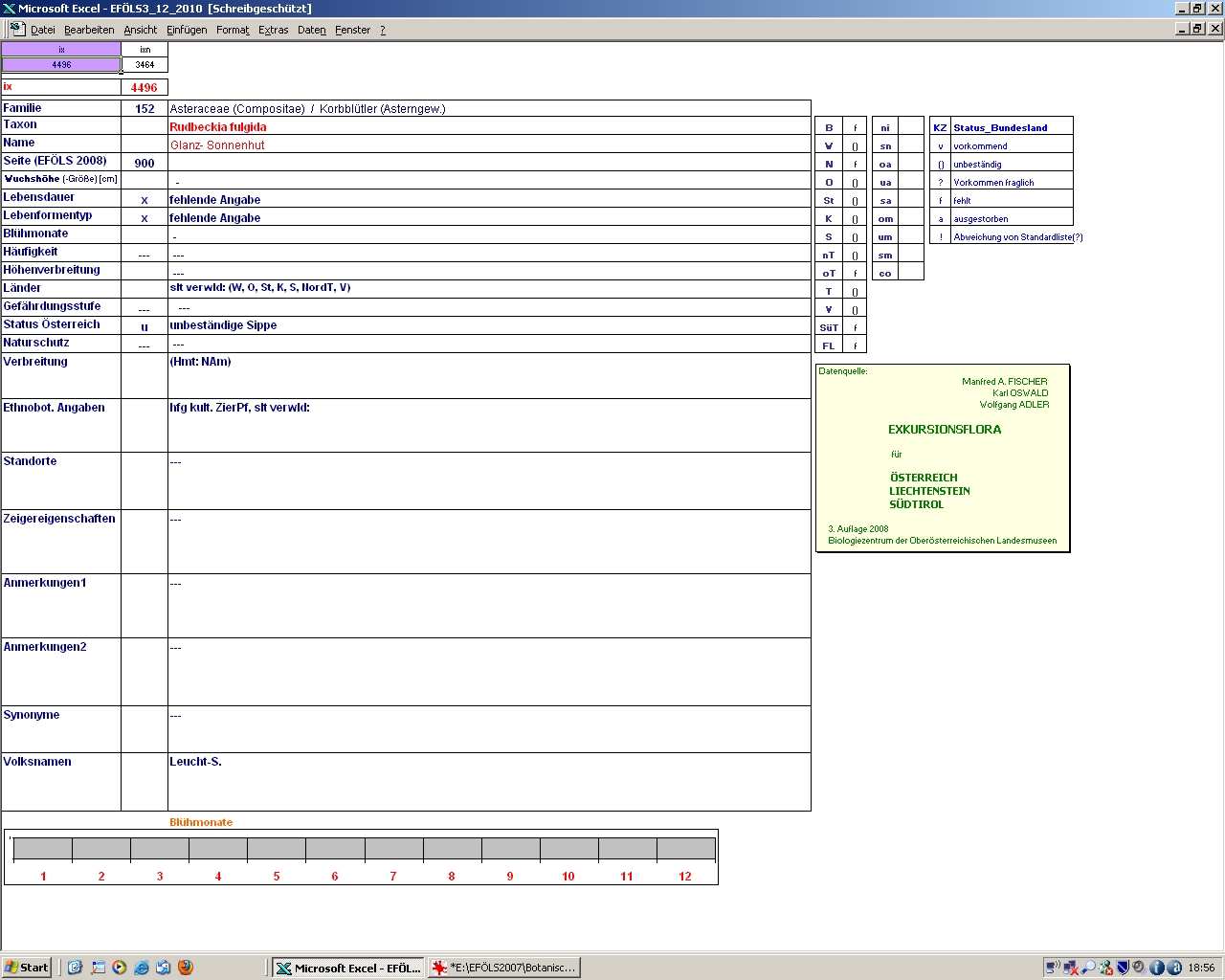The height and width of the screenshot is (980, 1225).
Task: Select the ixn cell with value 3464
Action: [145, 65]
